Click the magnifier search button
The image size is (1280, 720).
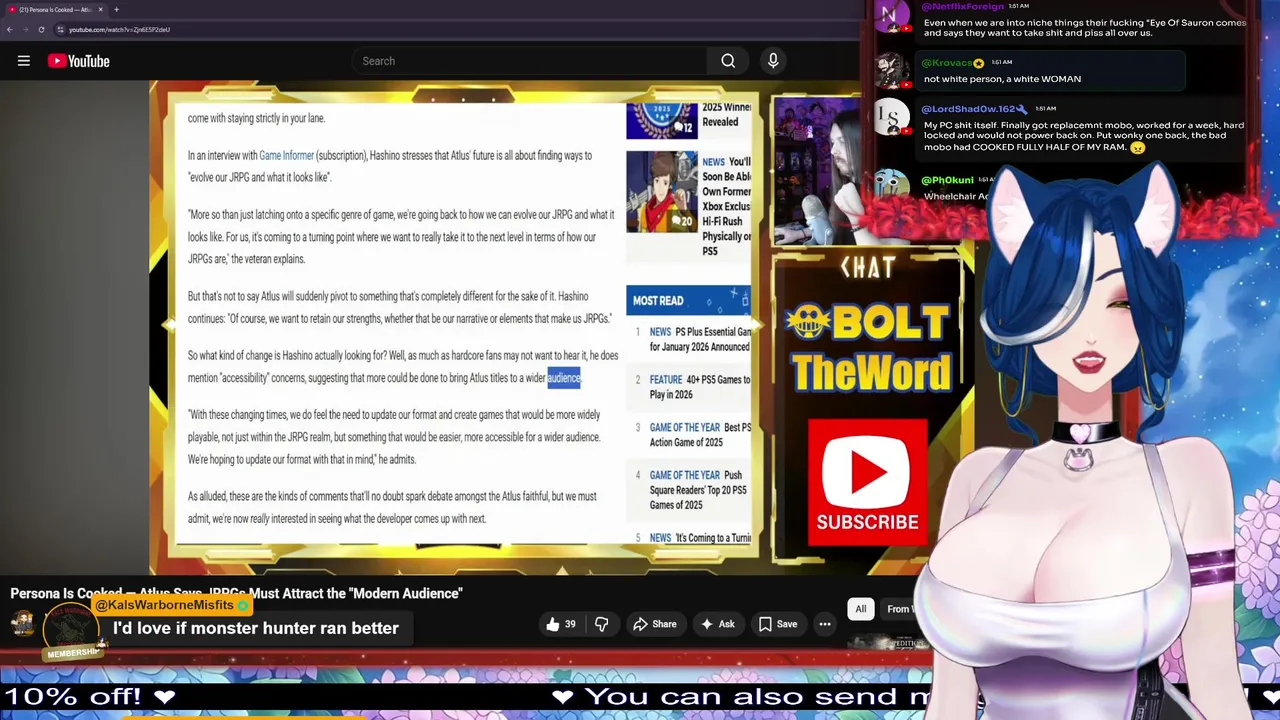pos(728,61)
